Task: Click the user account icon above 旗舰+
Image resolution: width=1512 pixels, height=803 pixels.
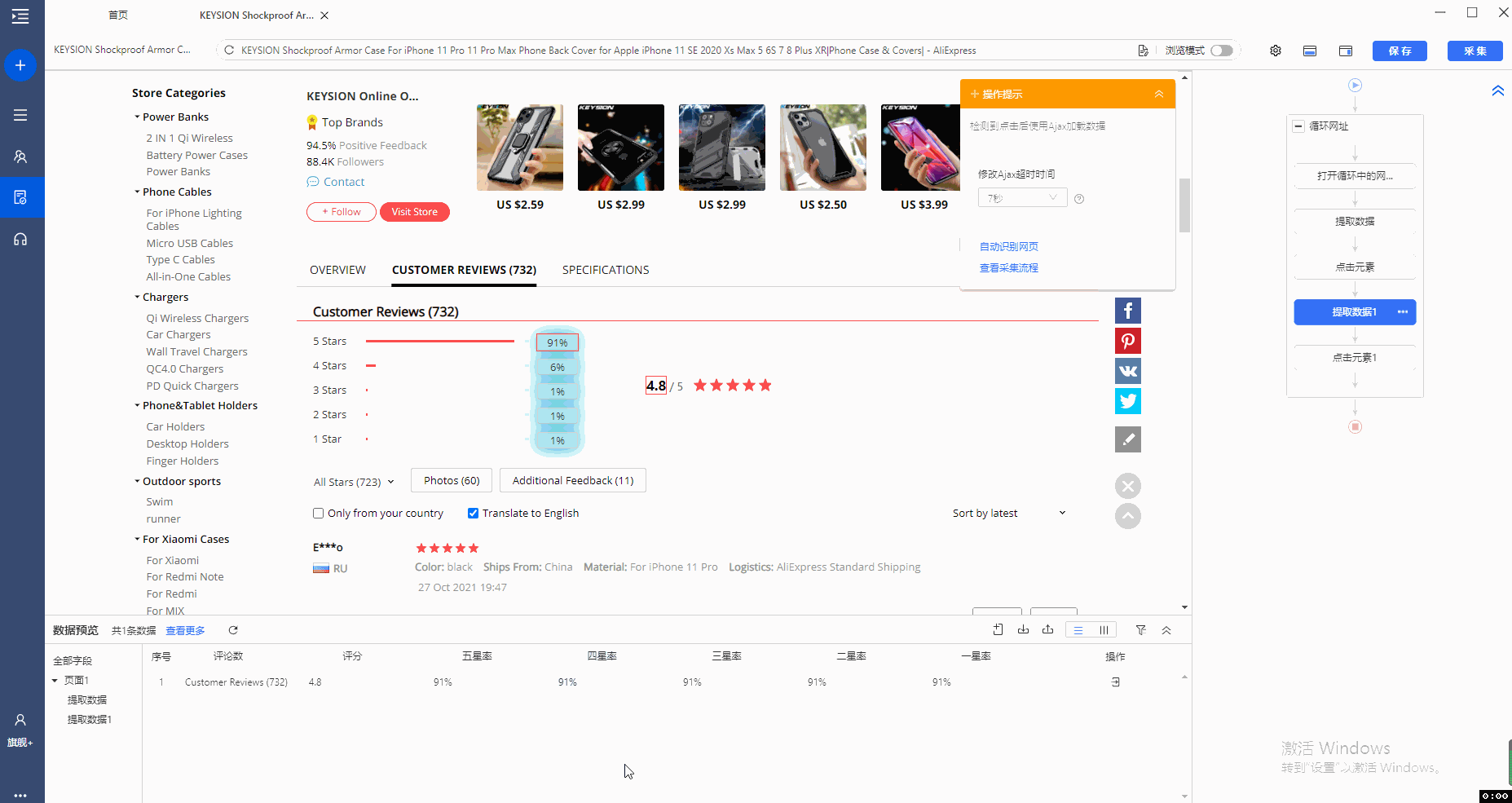Action: click(20, 720)
